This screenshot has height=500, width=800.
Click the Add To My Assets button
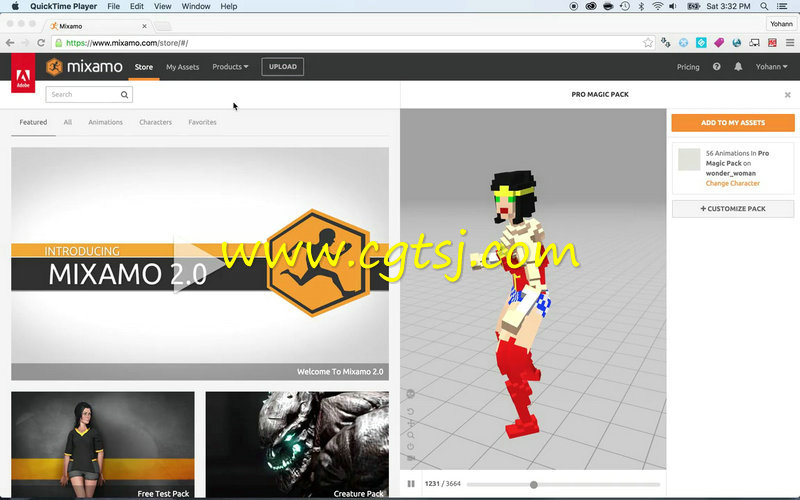[x=733, y=123]
